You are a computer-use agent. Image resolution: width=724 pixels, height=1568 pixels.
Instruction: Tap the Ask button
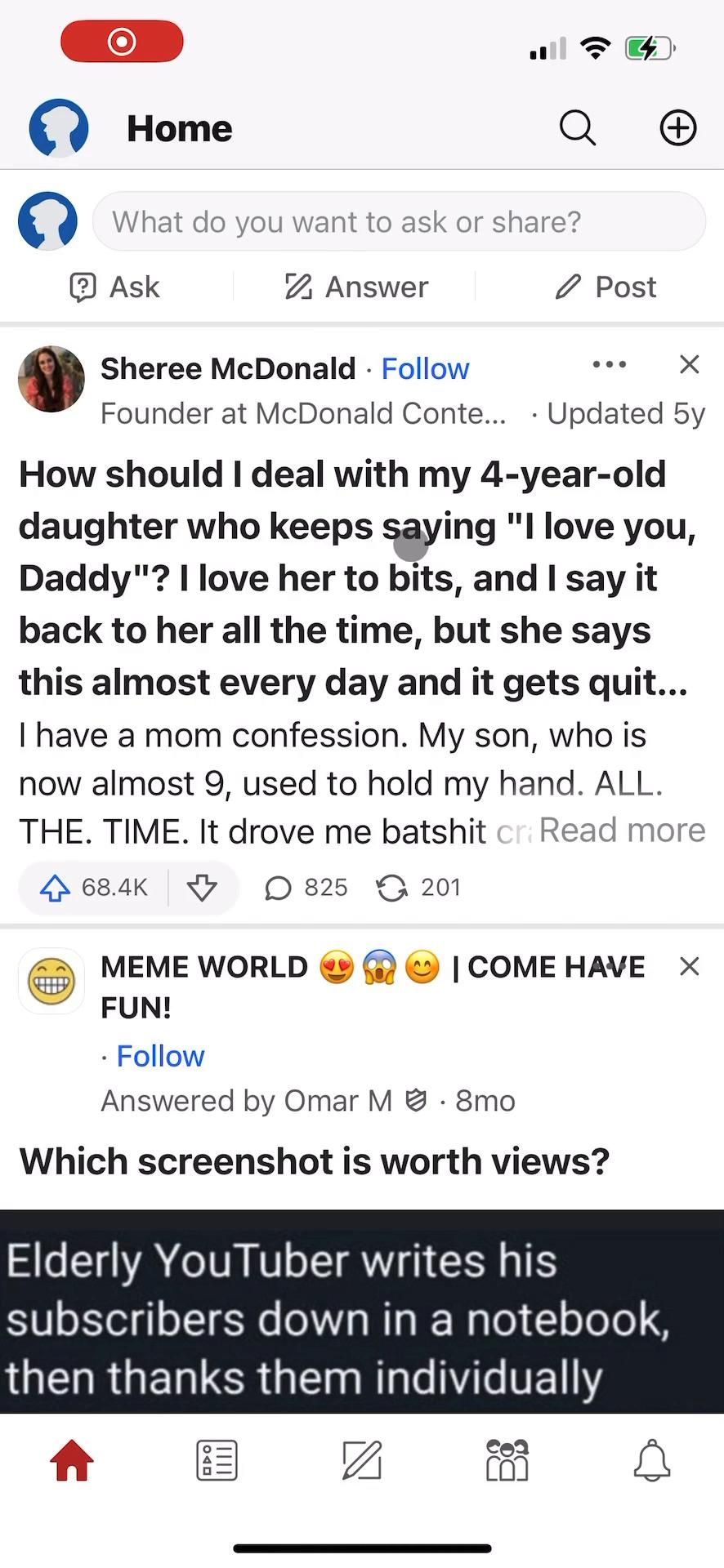(115, 287)
